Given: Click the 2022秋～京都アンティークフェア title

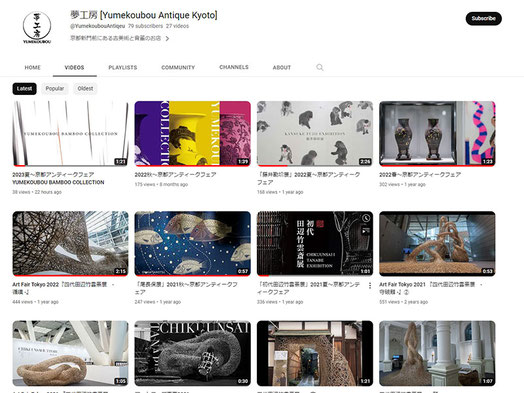Looking at the screenshot, I should click(175, 174).
